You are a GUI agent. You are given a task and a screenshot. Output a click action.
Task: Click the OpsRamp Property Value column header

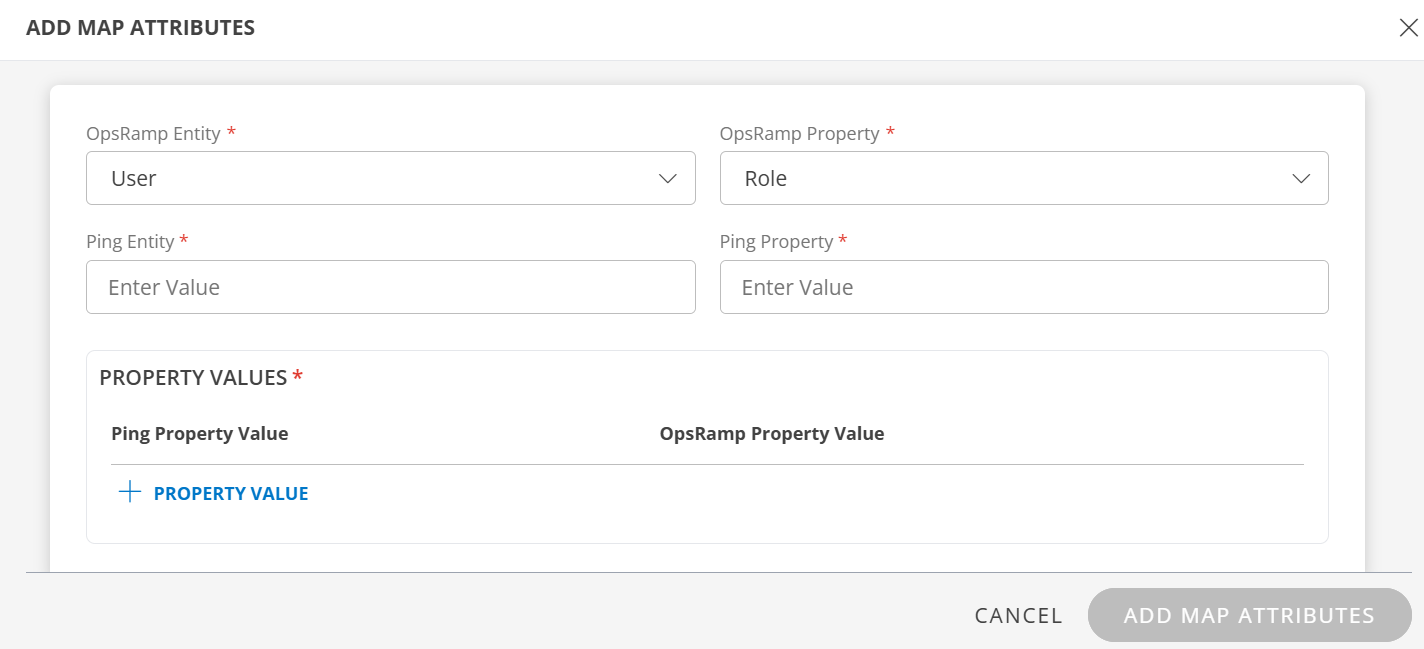[771, 434]
